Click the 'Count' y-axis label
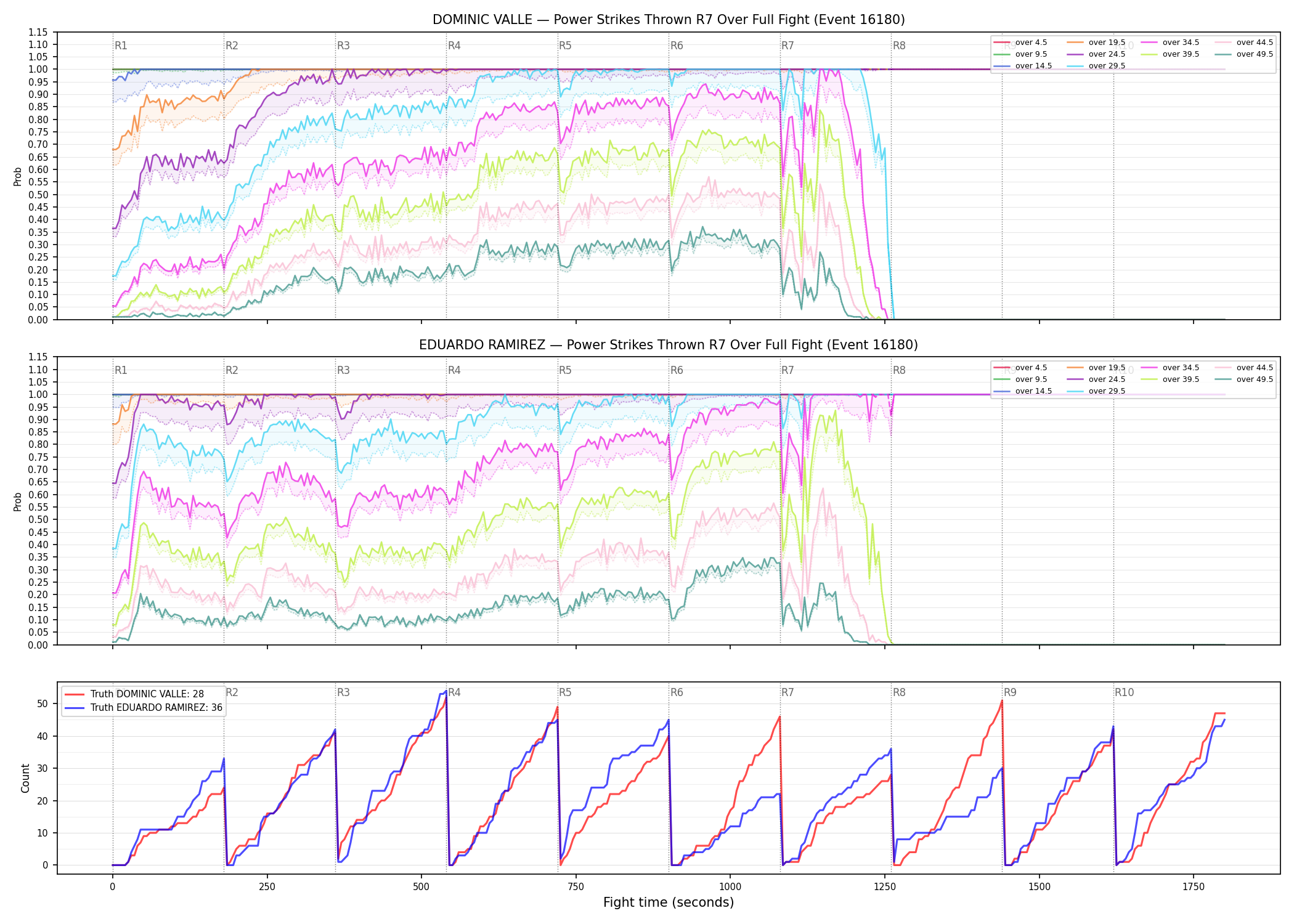The height and width of the screenshot is (924, 1294). [x=25, y=778]
